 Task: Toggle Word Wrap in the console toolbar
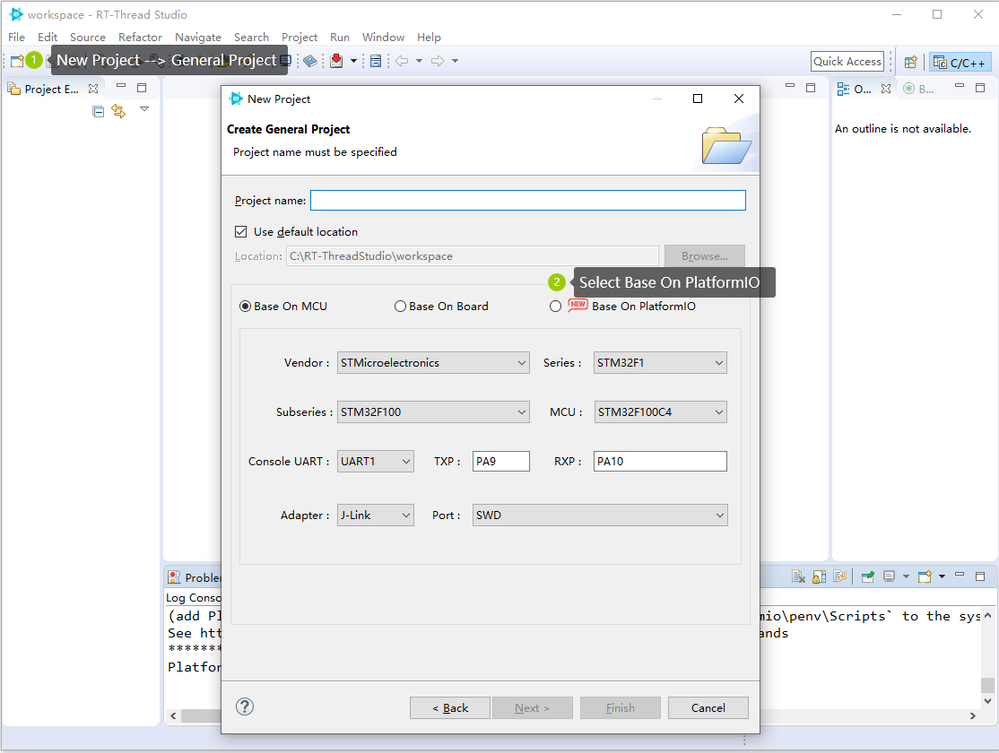(840, 577)
